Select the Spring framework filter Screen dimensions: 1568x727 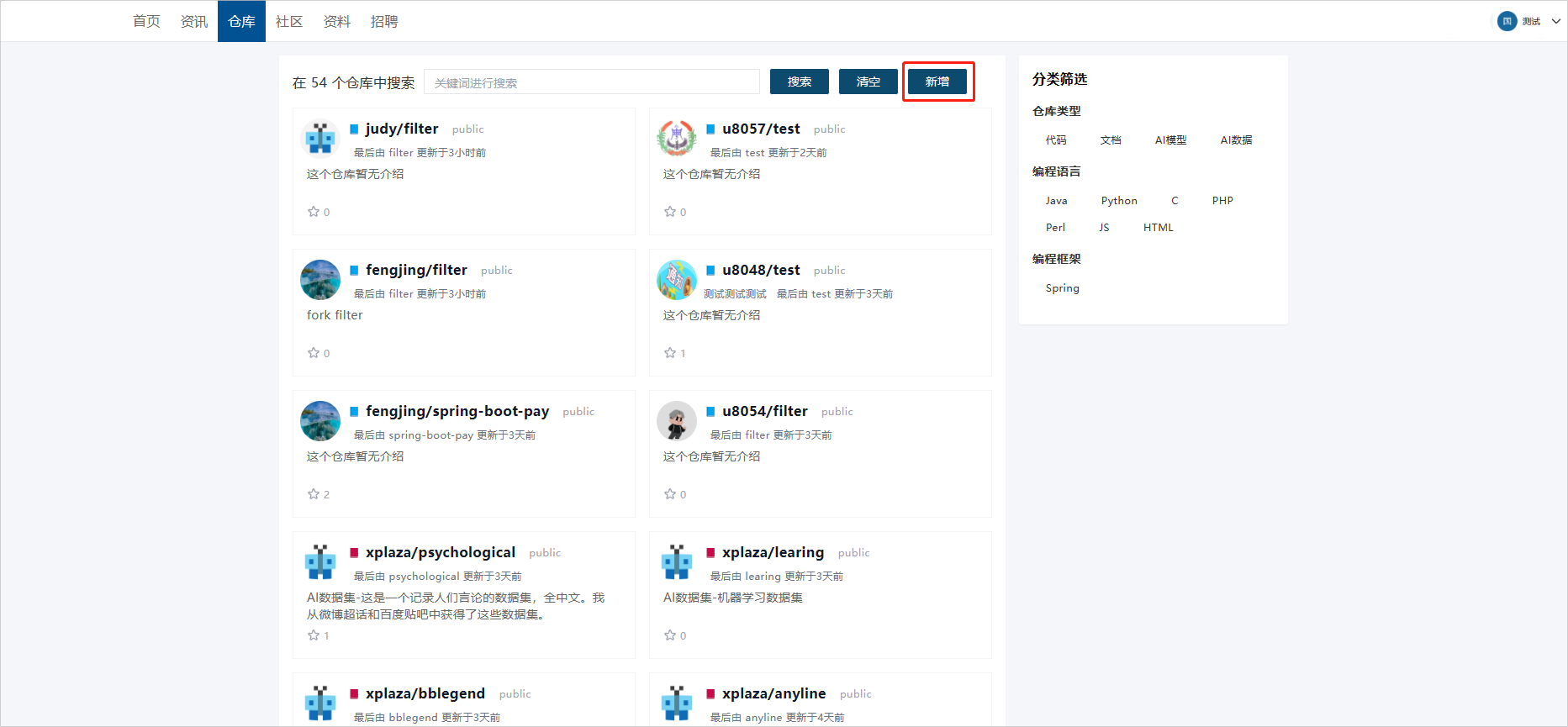(x=1062, y=288)
